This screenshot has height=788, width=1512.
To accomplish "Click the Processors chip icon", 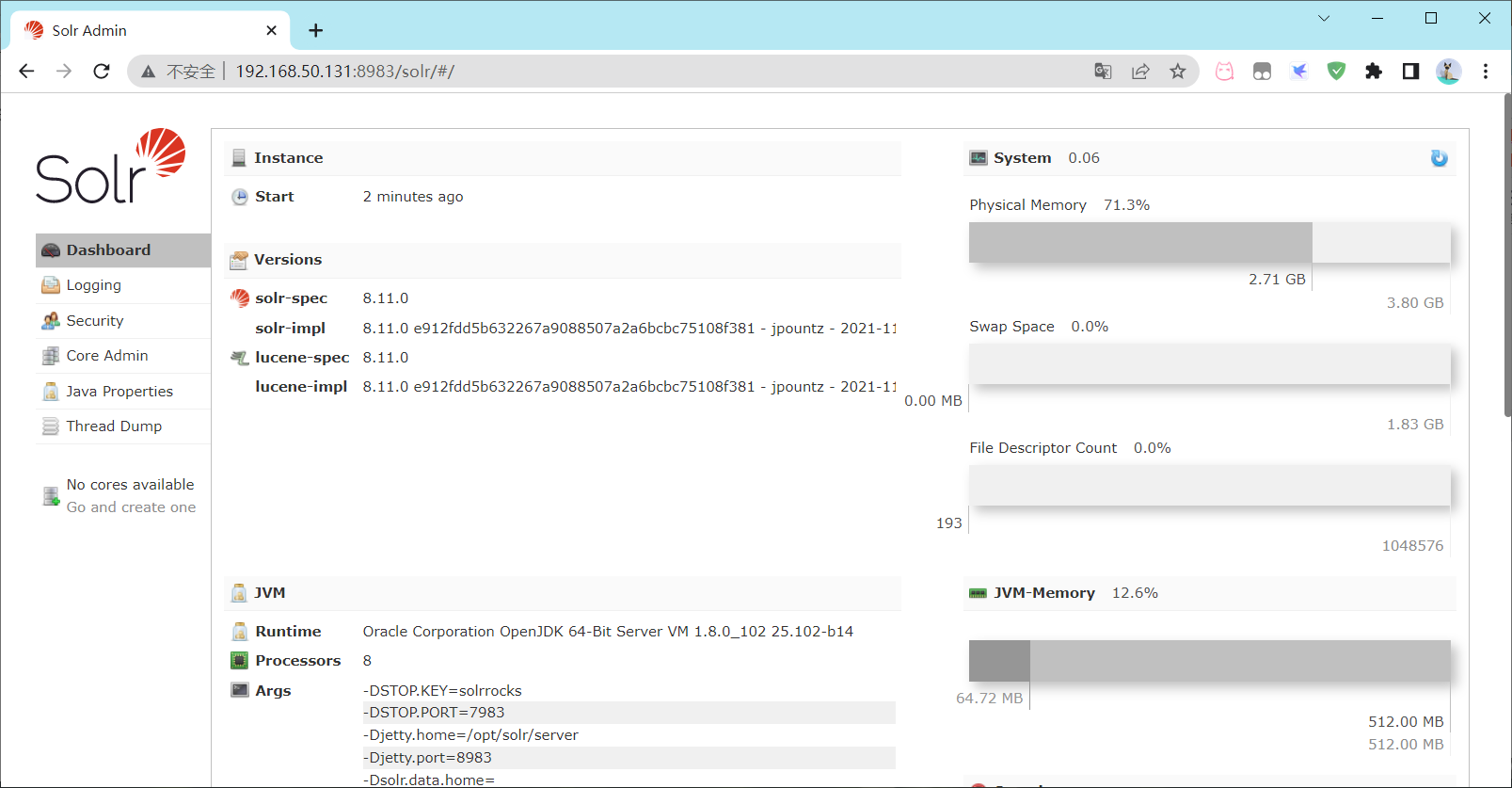I will tap(240, 661).
